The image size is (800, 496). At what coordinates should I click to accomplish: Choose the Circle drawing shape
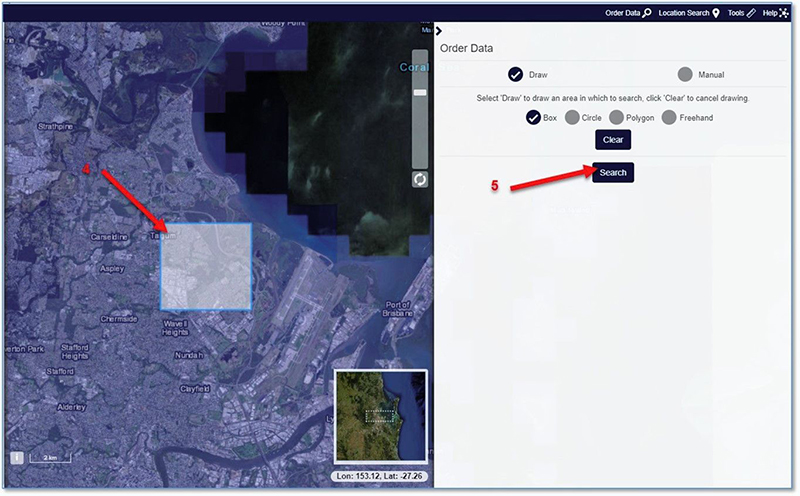coord(572,118)
